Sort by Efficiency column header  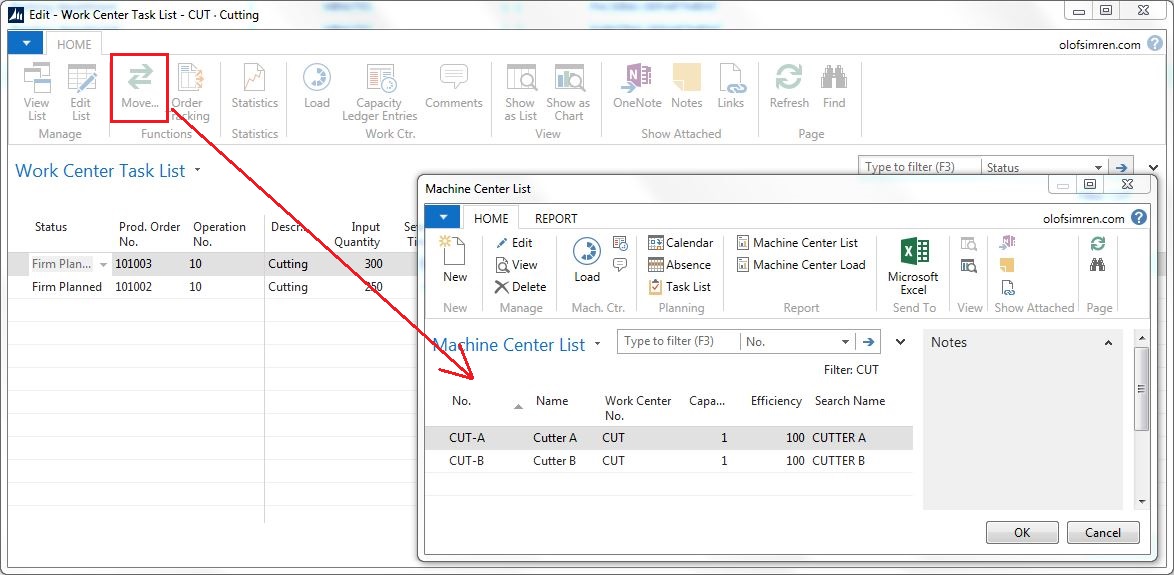[776, 401]
